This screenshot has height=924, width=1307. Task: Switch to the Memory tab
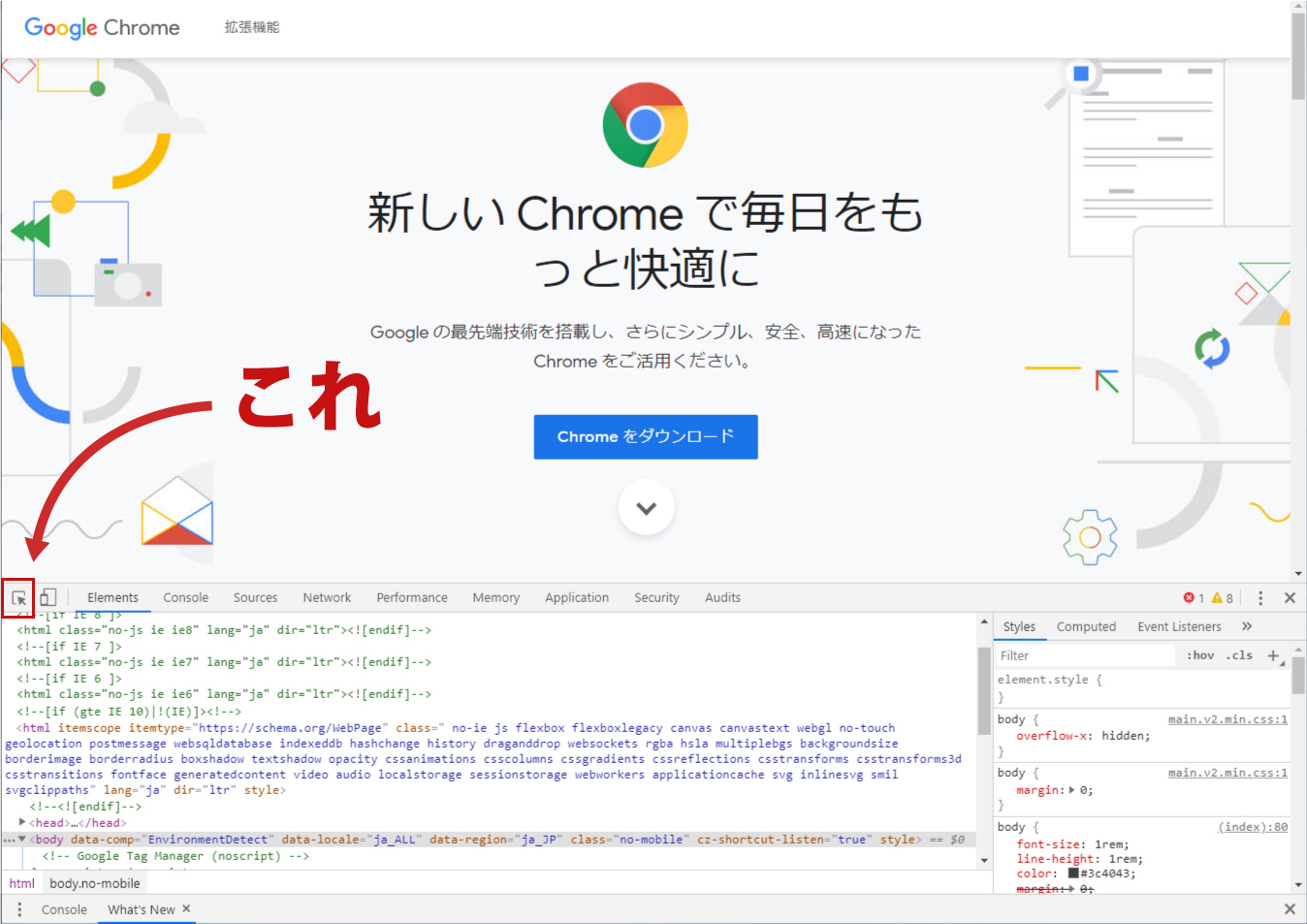coord(495,598)
